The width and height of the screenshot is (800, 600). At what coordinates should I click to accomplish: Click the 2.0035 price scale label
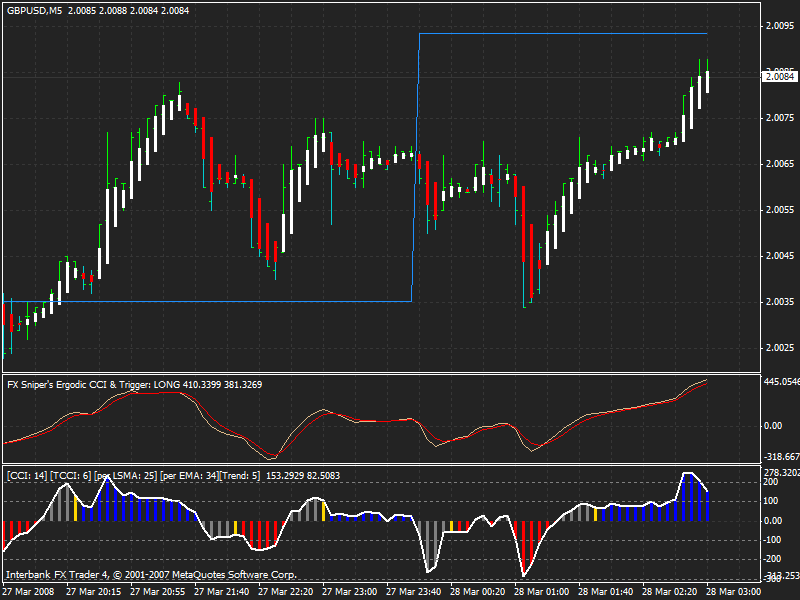pyautogui.click(x=780, y=302)
